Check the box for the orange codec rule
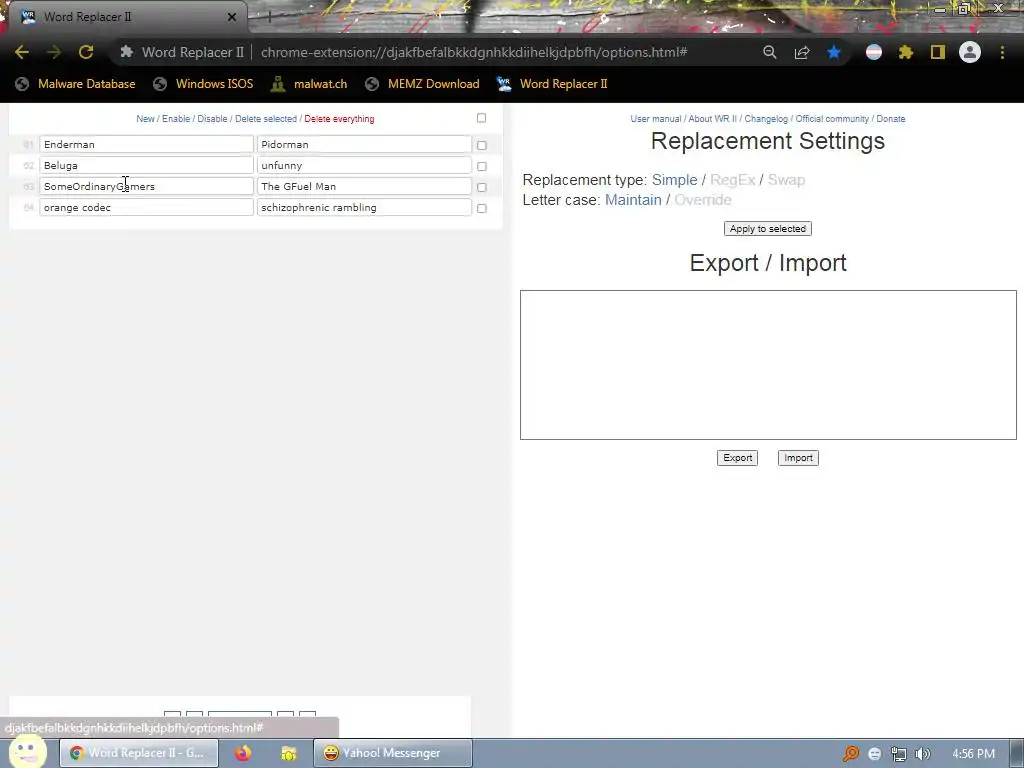The width and height of the screenshot is (1024, 768). pyautogui.click(x=482, y=208)
